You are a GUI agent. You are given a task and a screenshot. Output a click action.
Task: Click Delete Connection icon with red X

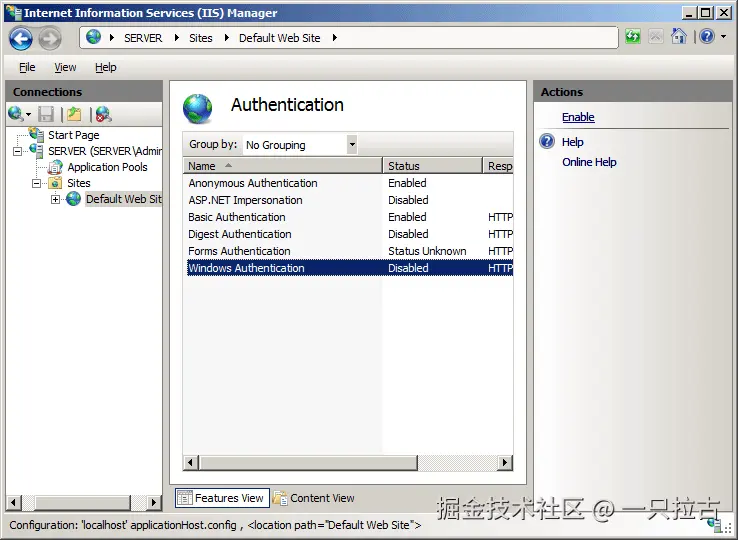(x=103, y=114)
